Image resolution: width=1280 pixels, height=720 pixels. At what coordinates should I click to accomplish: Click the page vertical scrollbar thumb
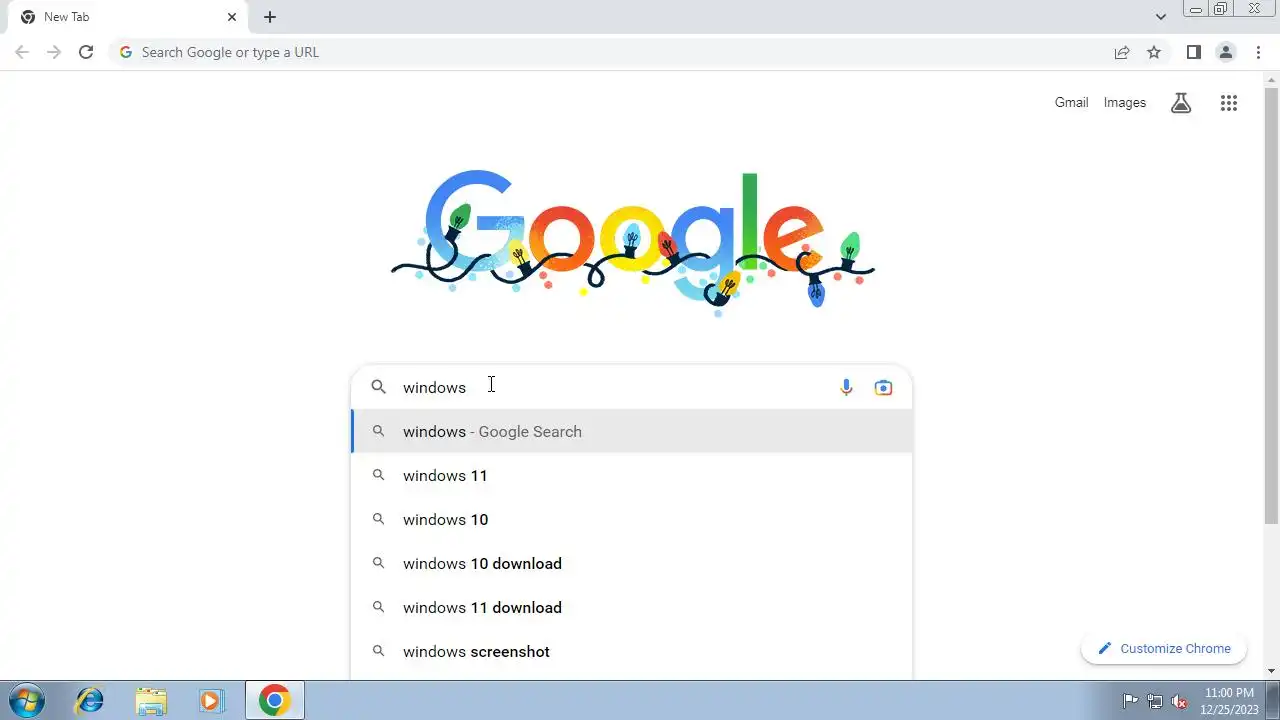click(1271, 305)
